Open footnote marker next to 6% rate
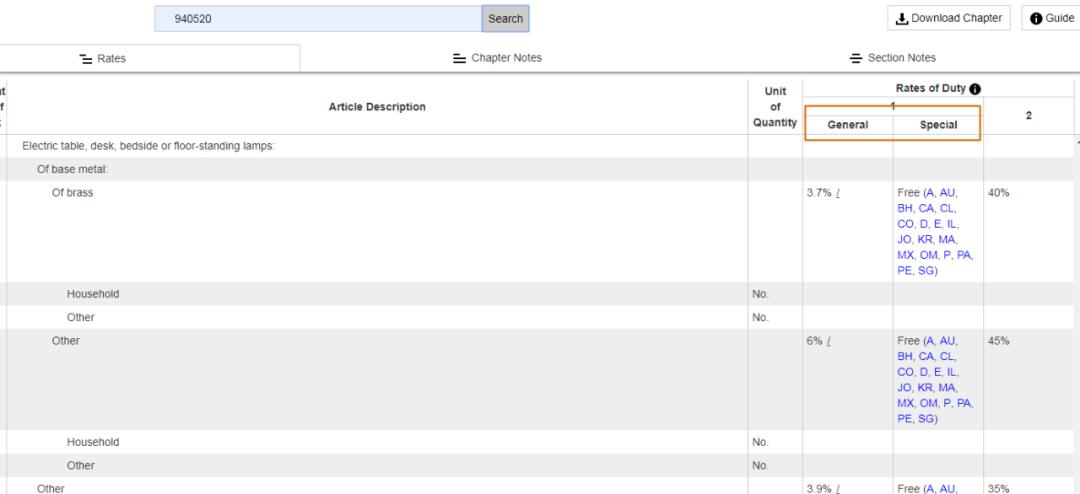The image size is (1080, 494). coord(832,341)
